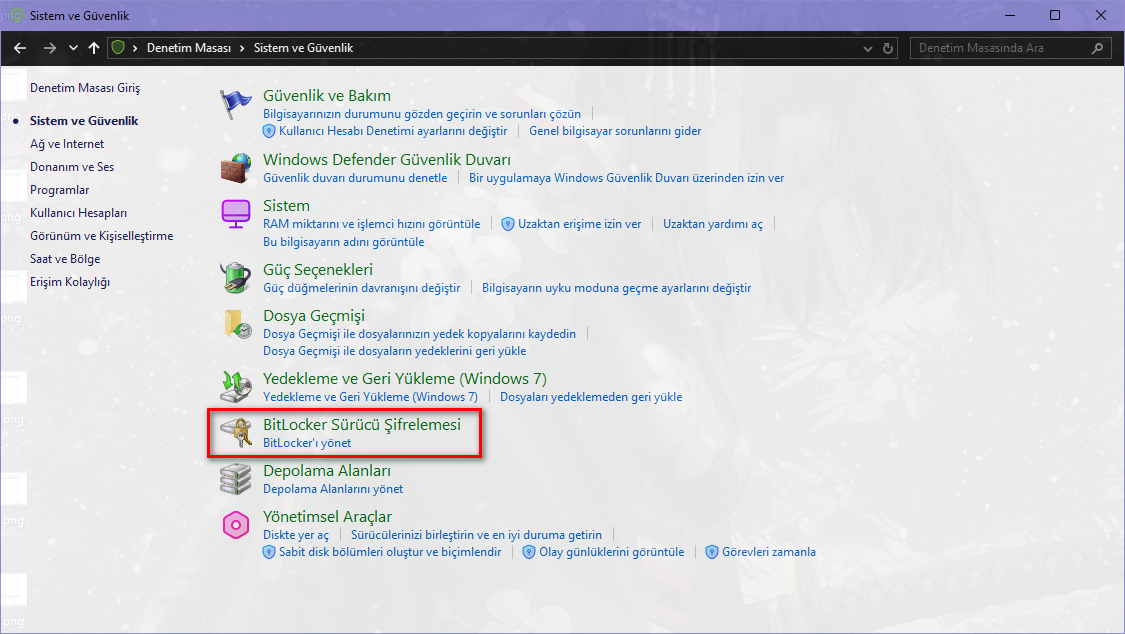Click RAM miktarını ve işlemci hızını görüntüle
The height and width of the screenshot is (634, 1125).
[x=372, y=224]
